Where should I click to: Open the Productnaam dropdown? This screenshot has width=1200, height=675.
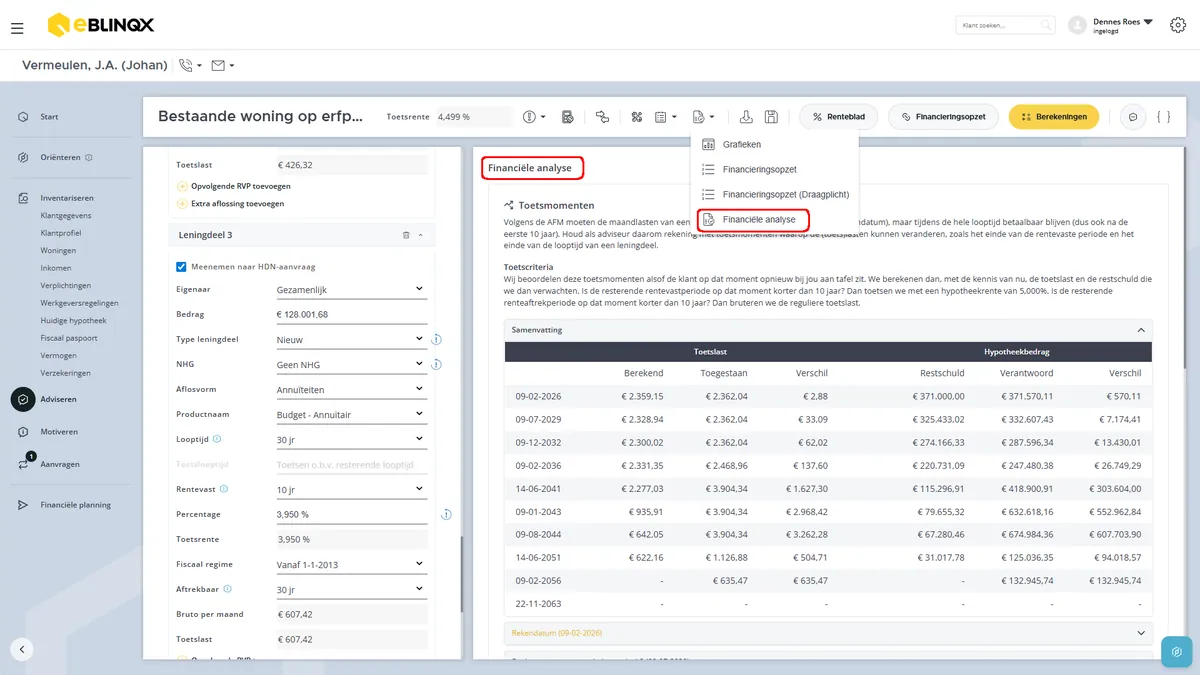coord(351,414)
